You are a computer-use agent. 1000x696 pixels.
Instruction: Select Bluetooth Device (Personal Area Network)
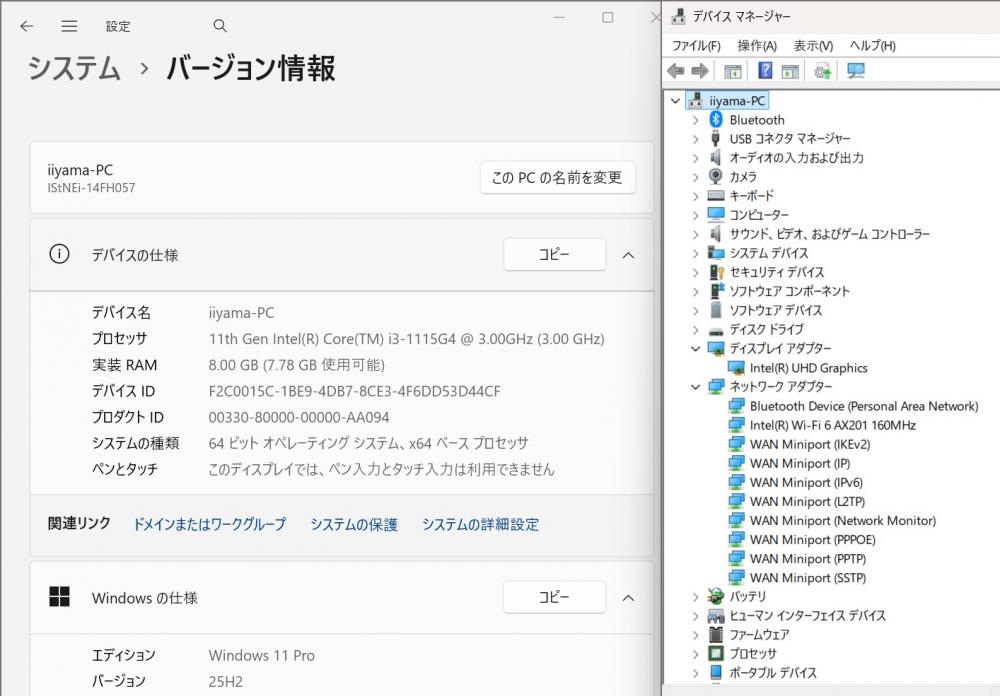[863, 406]
